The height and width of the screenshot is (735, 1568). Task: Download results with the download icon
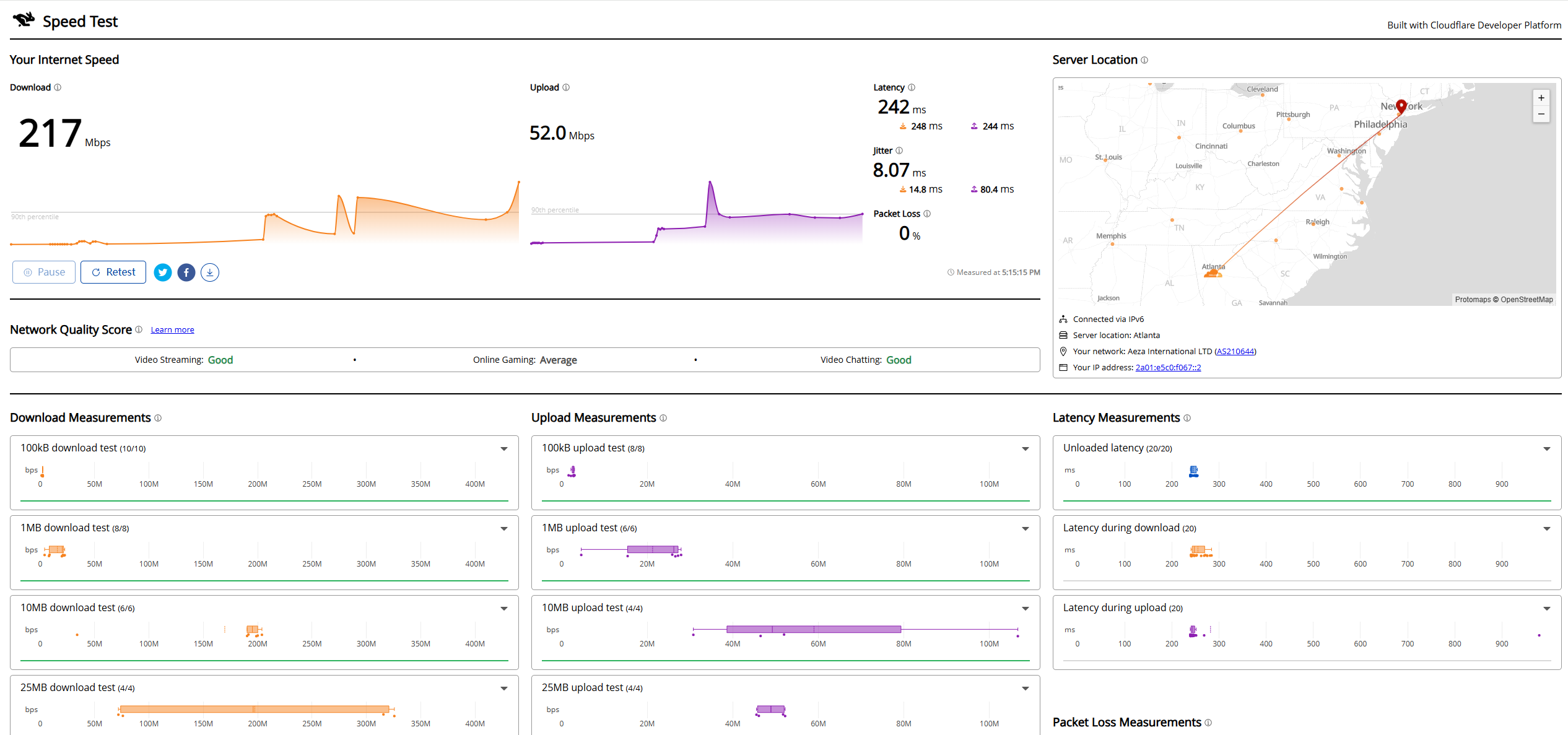(210, 272)
